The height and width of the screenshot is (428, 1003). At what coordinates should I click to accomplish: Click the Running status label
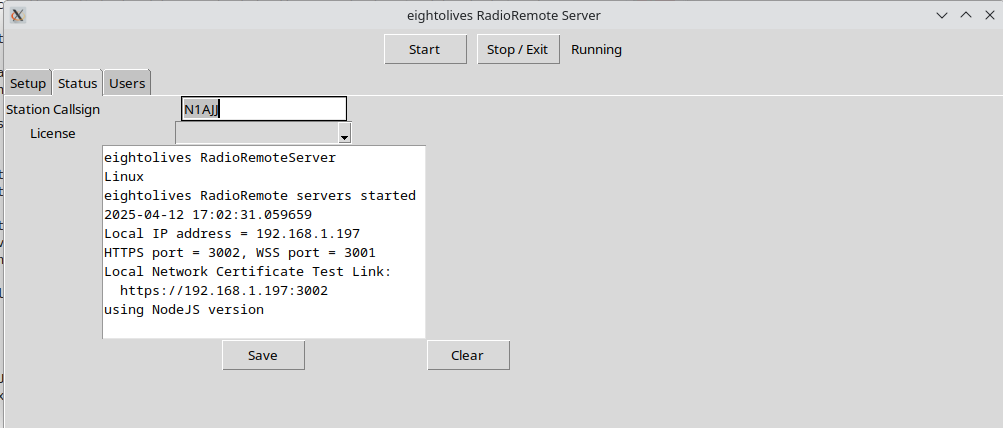coord(596,49)
